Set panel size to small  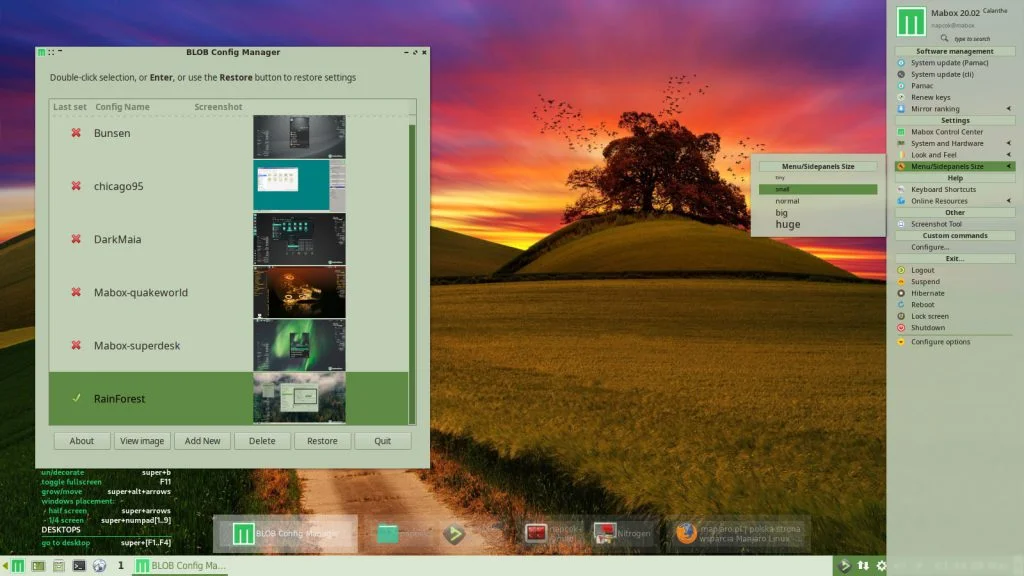pos(818,189)
